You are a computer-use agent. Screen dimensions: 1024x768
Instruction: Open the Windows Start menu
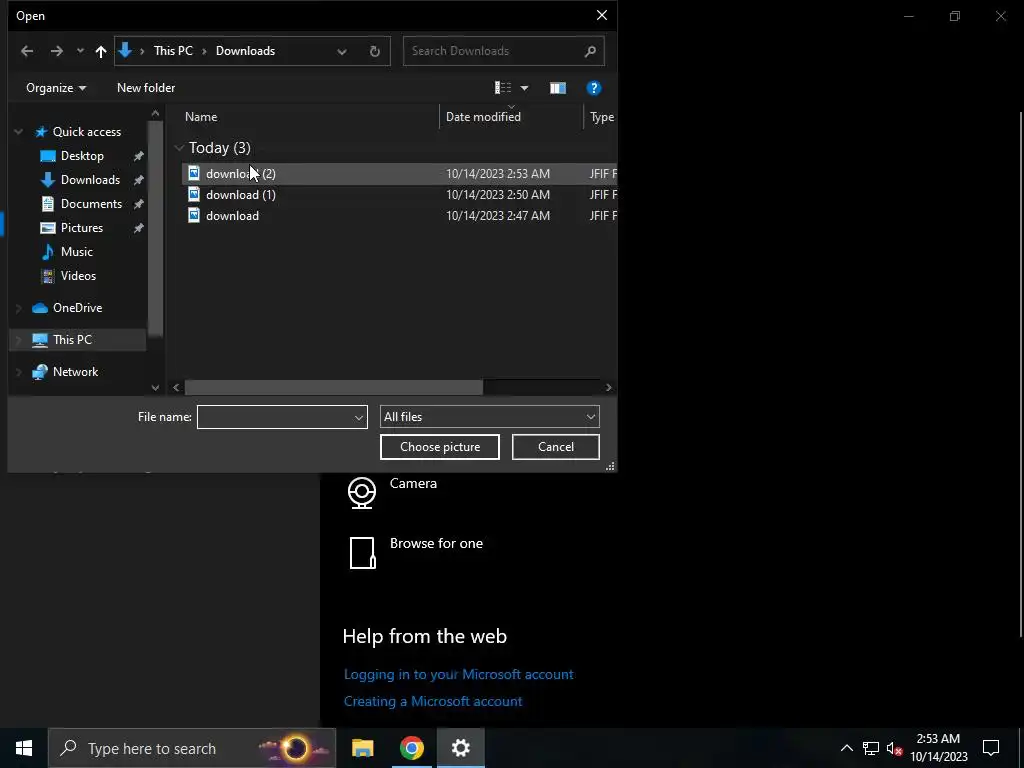(24, 748)
